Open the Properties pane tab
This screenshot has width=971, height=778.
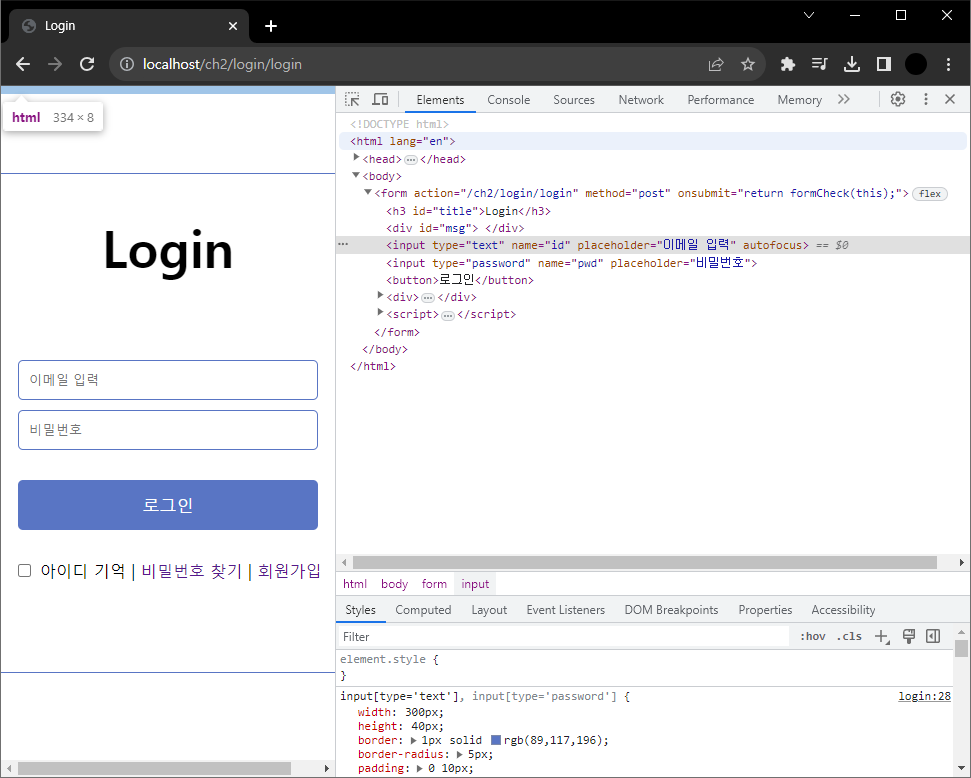[765, 610]
